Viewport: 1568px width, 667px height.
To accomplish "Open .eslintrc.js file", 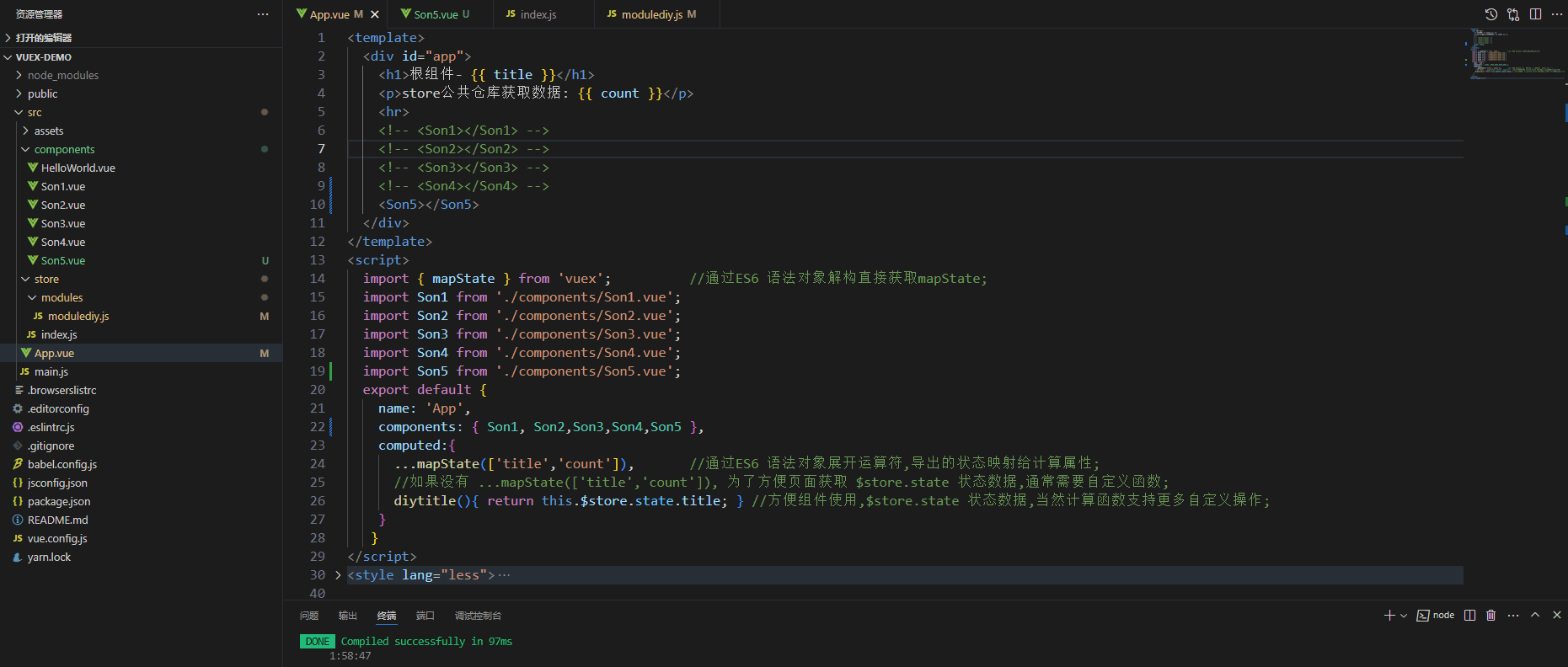I will point(141,427).
